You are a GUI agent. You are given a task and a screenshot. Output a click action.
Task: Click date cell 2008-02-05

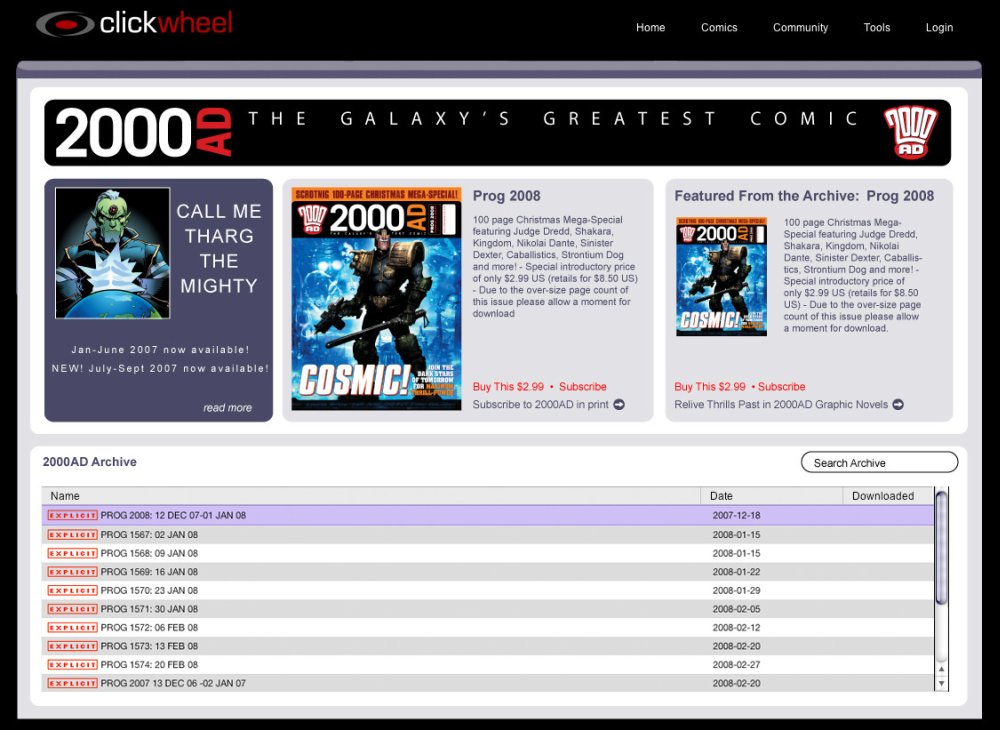pyautogui.click(x=737, y=609)
